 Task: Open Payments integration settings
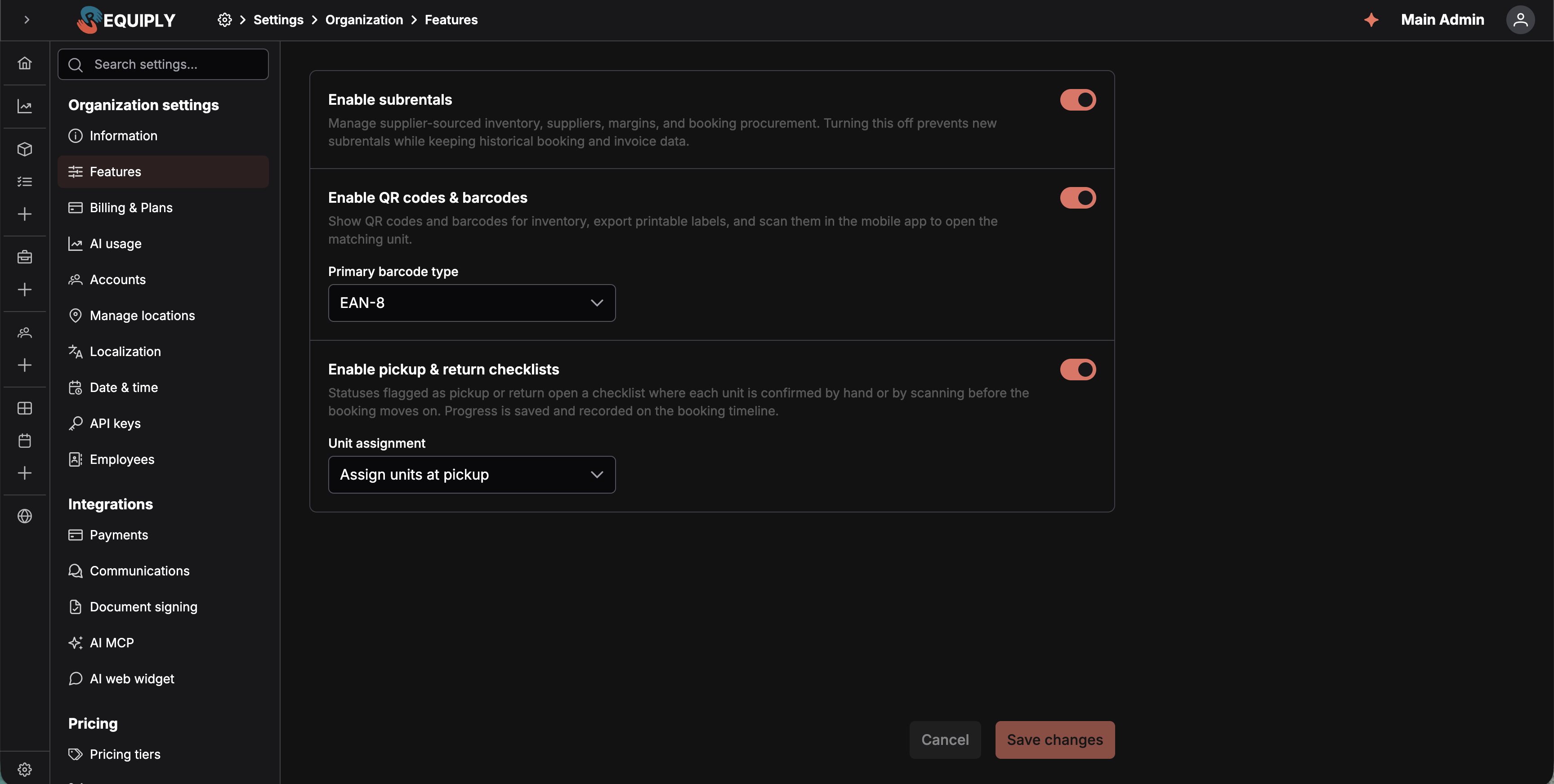(163, 535)
